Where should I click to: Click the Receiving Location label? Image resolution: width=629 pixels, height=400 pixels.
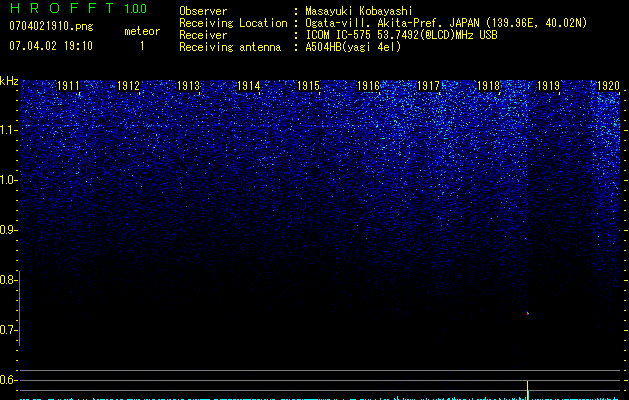[x=233, y=23]
